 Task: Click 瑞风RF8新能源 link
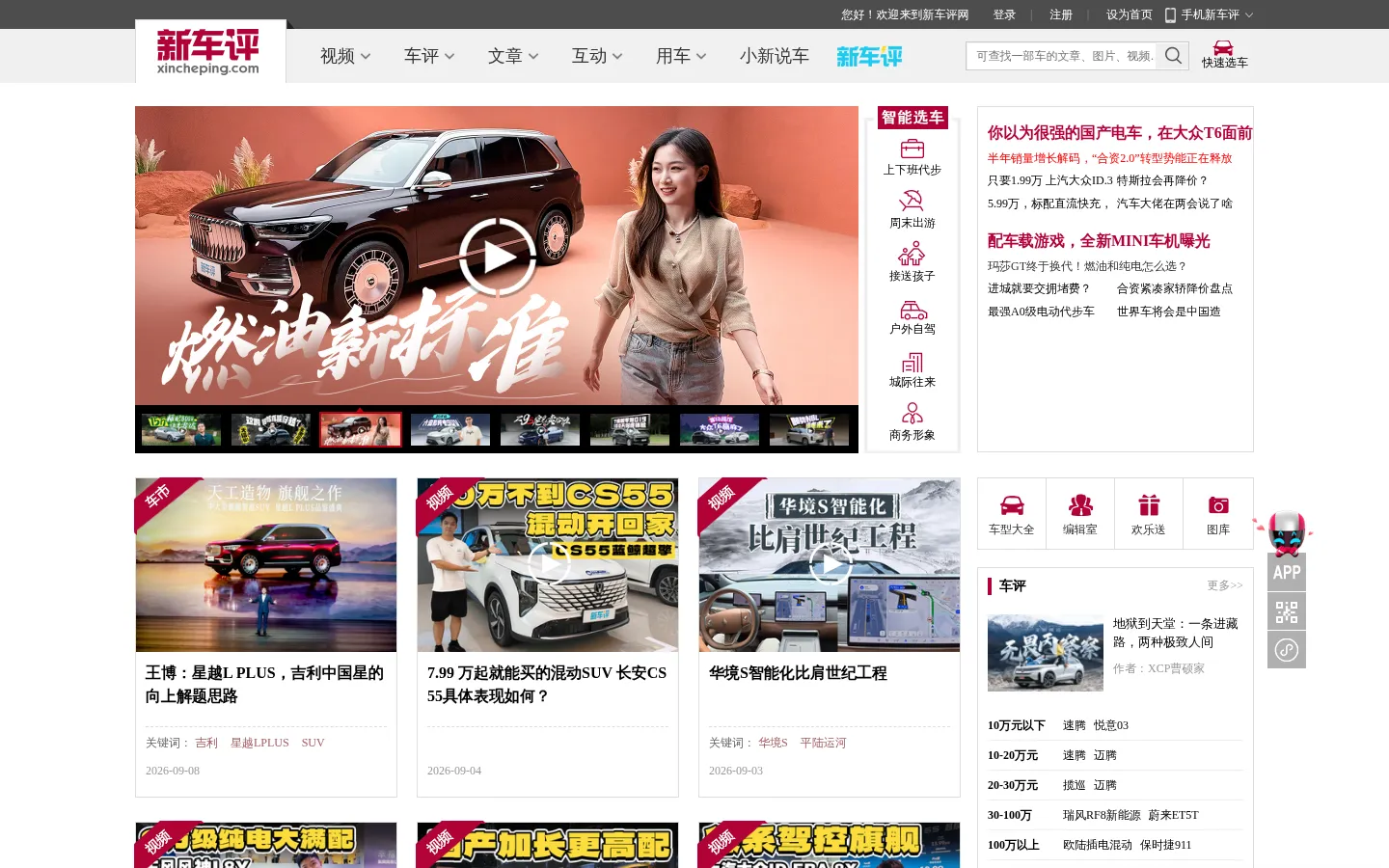pos(1102,815)
